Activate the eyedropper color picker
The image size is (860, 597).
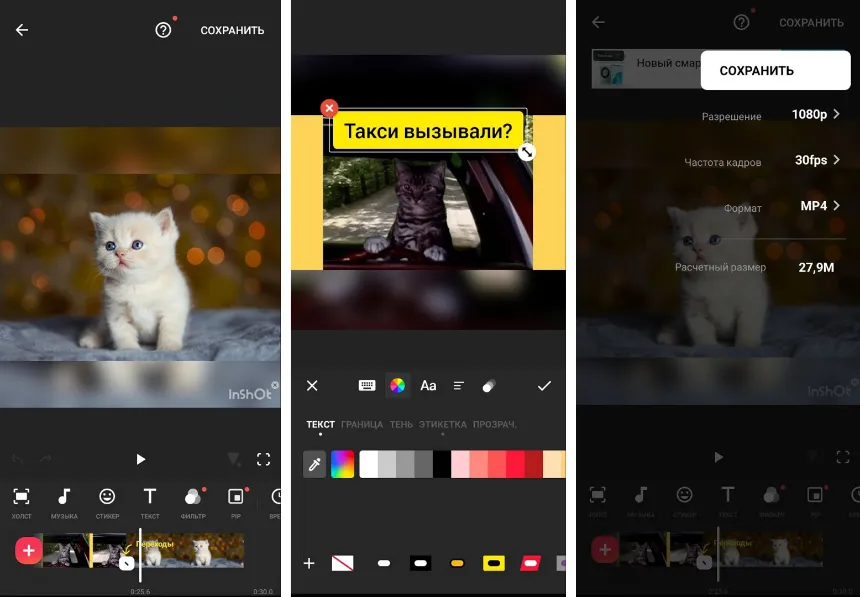[315, 465]
